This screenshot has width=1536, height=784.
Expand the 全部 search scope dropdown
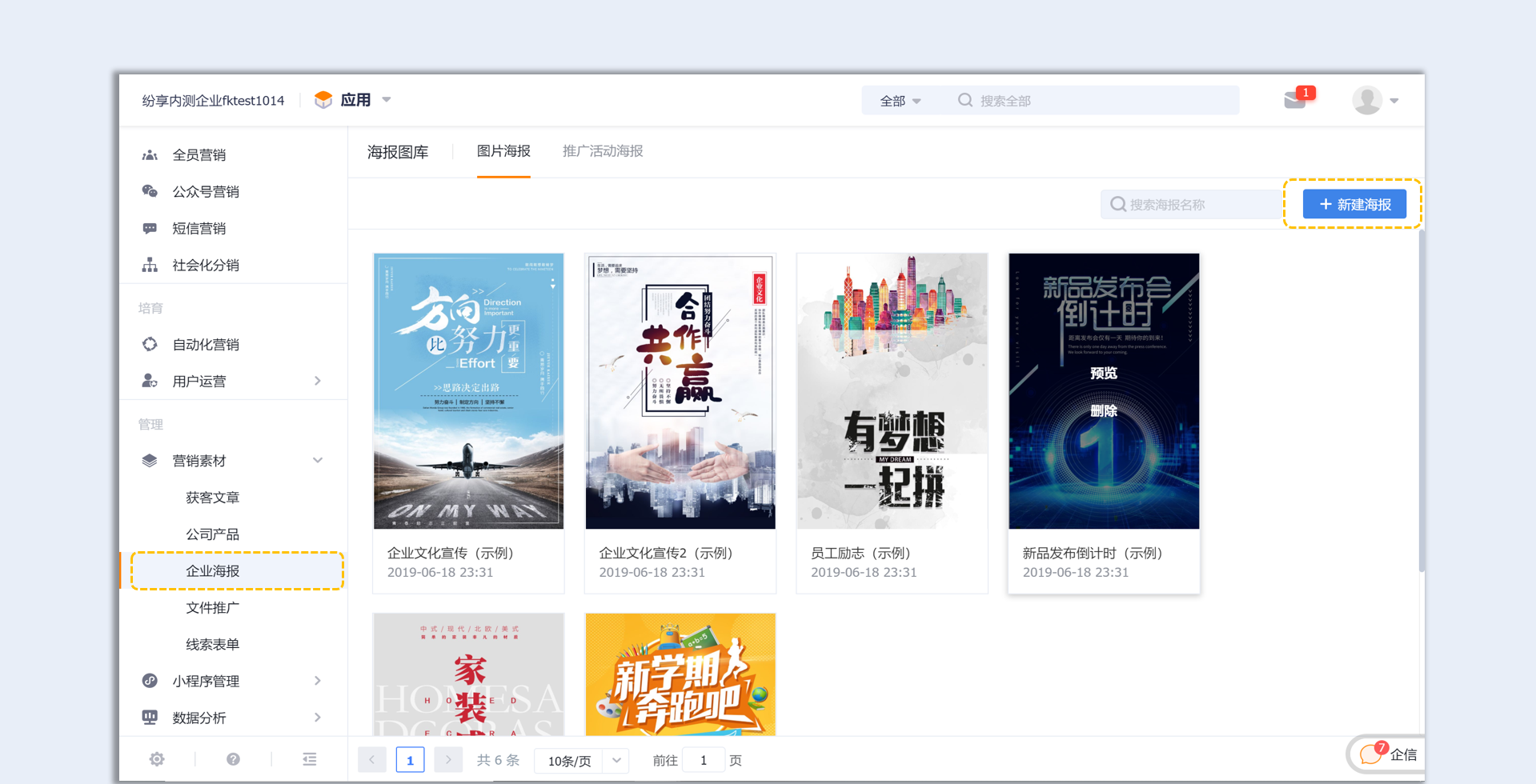900,101
